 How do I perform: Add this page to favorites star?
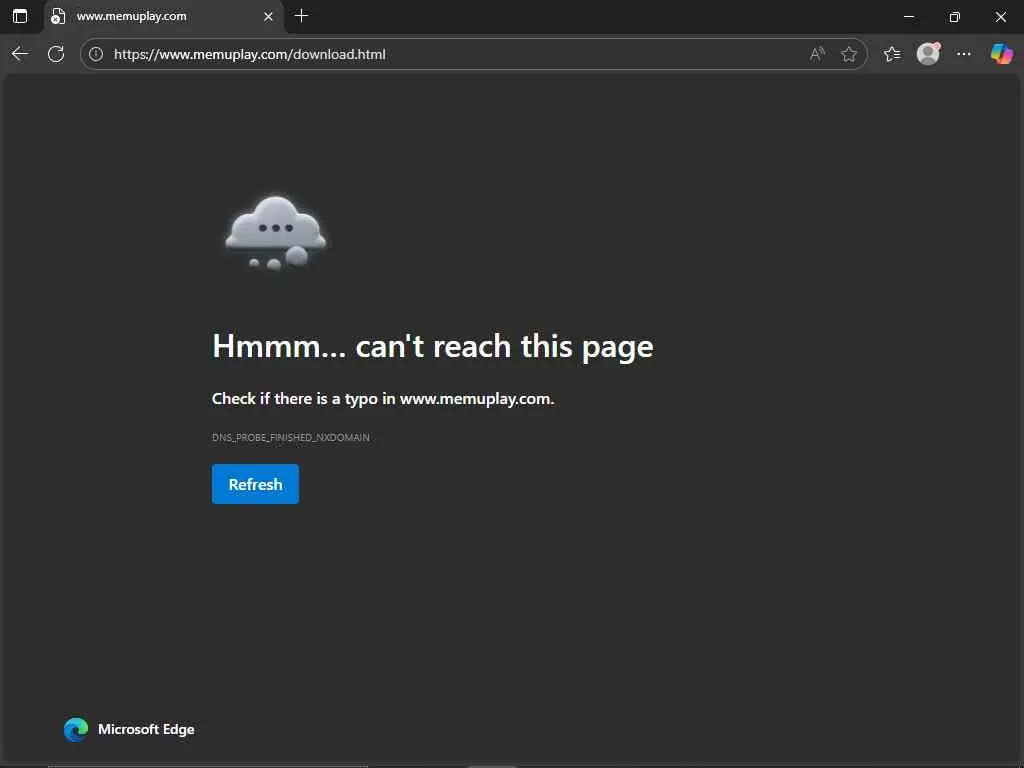(849, 54)
